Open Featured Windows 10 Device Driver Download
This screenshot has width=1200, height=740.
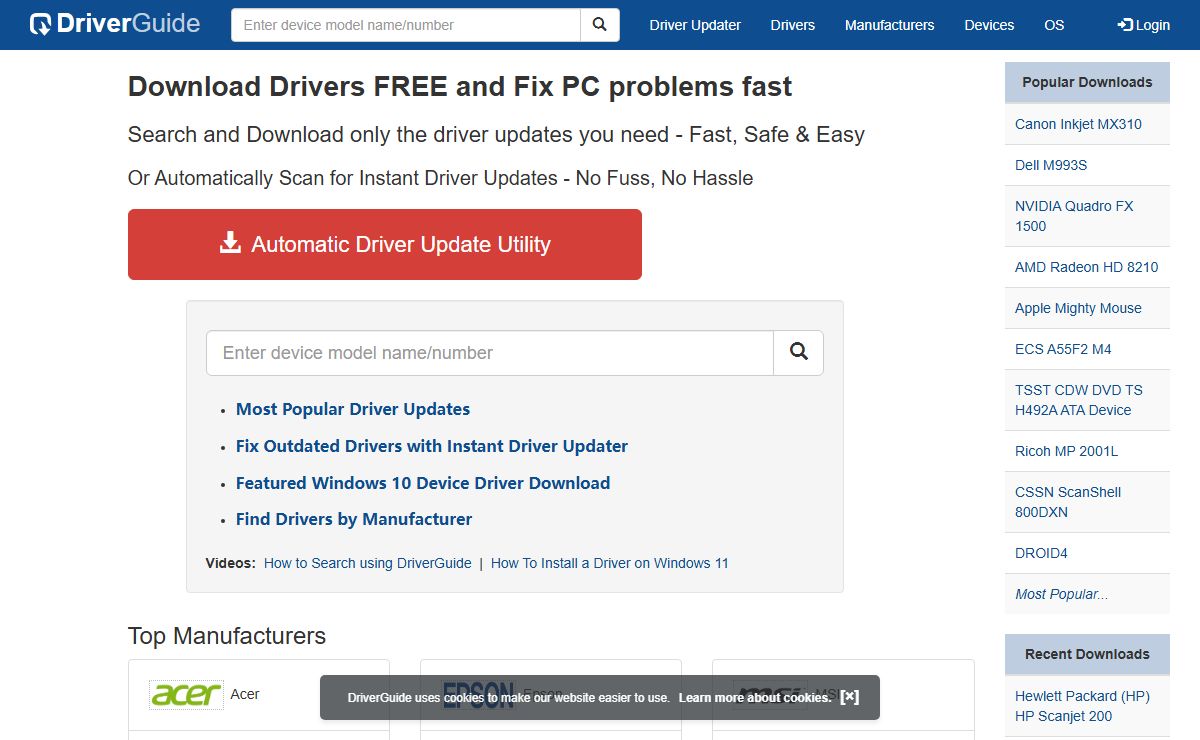tap(423, 483)
